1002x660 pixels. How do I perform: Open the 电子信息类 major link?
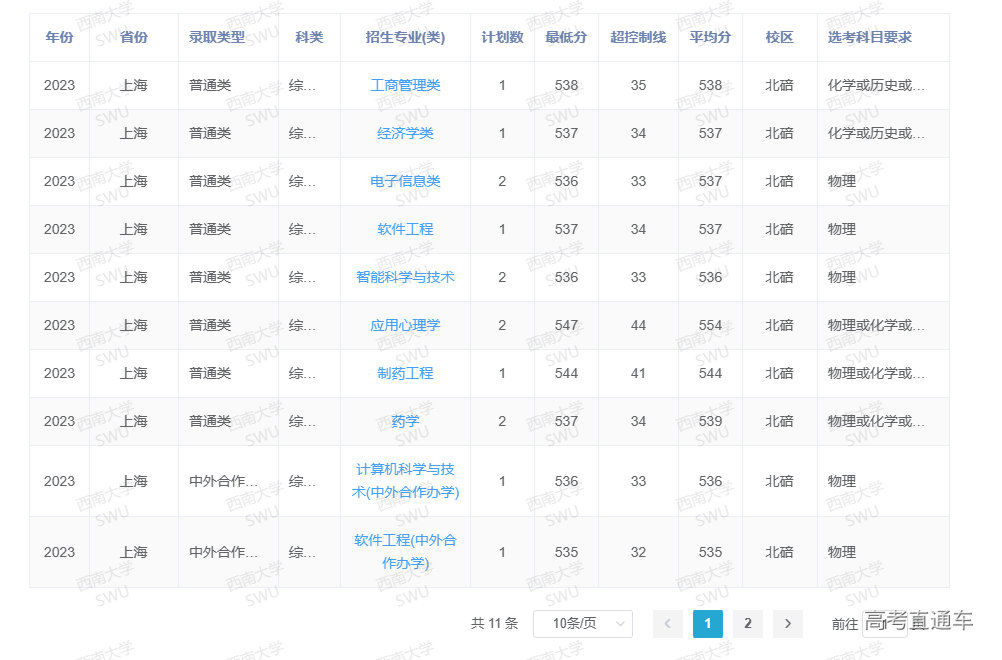(405, 182)
